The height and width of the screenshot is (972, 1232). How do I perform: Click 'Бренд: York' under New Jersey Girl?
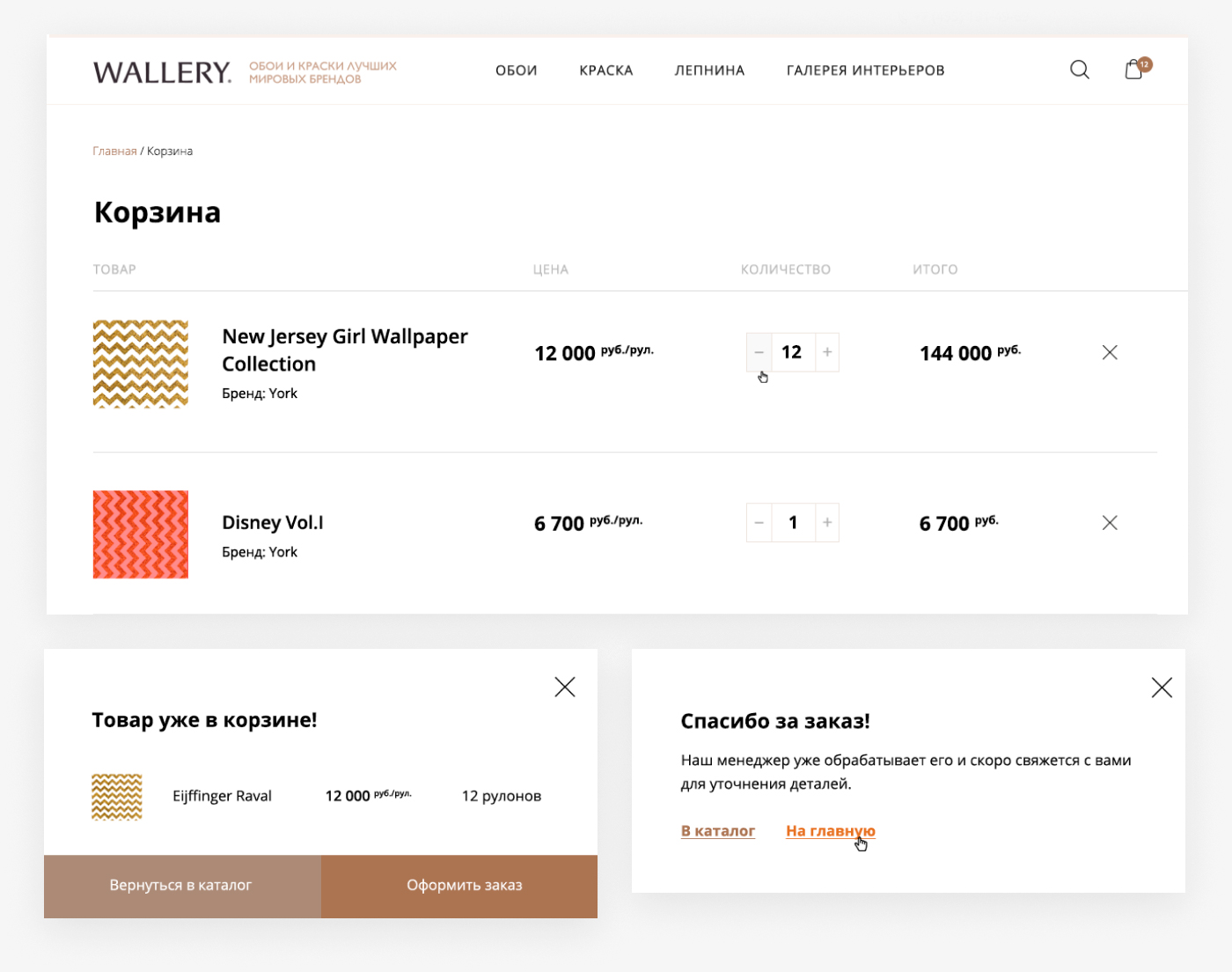tap(260, 394)
